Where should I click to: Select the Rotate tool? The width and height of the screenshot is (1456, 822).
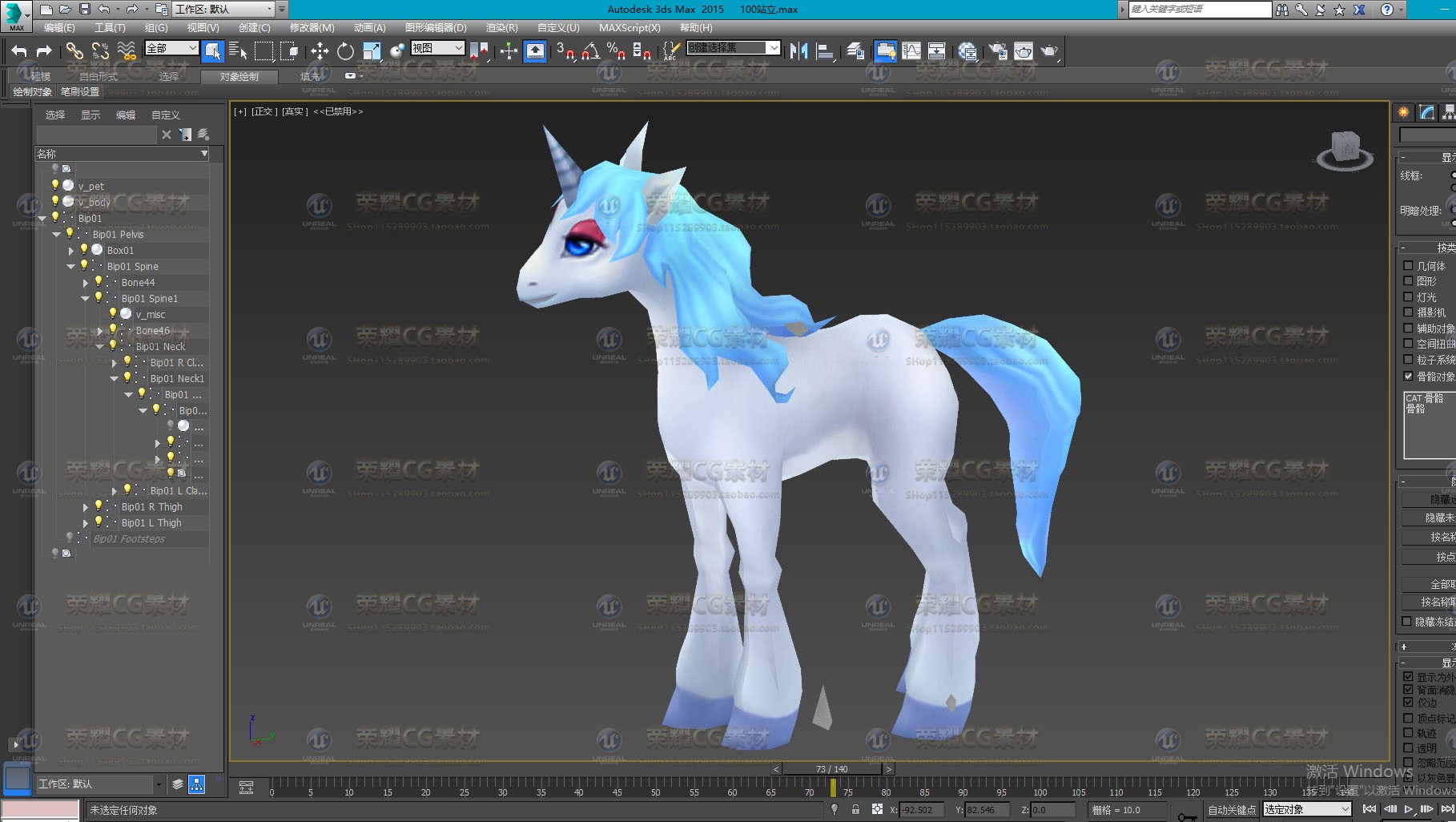(x=345, y=51)
